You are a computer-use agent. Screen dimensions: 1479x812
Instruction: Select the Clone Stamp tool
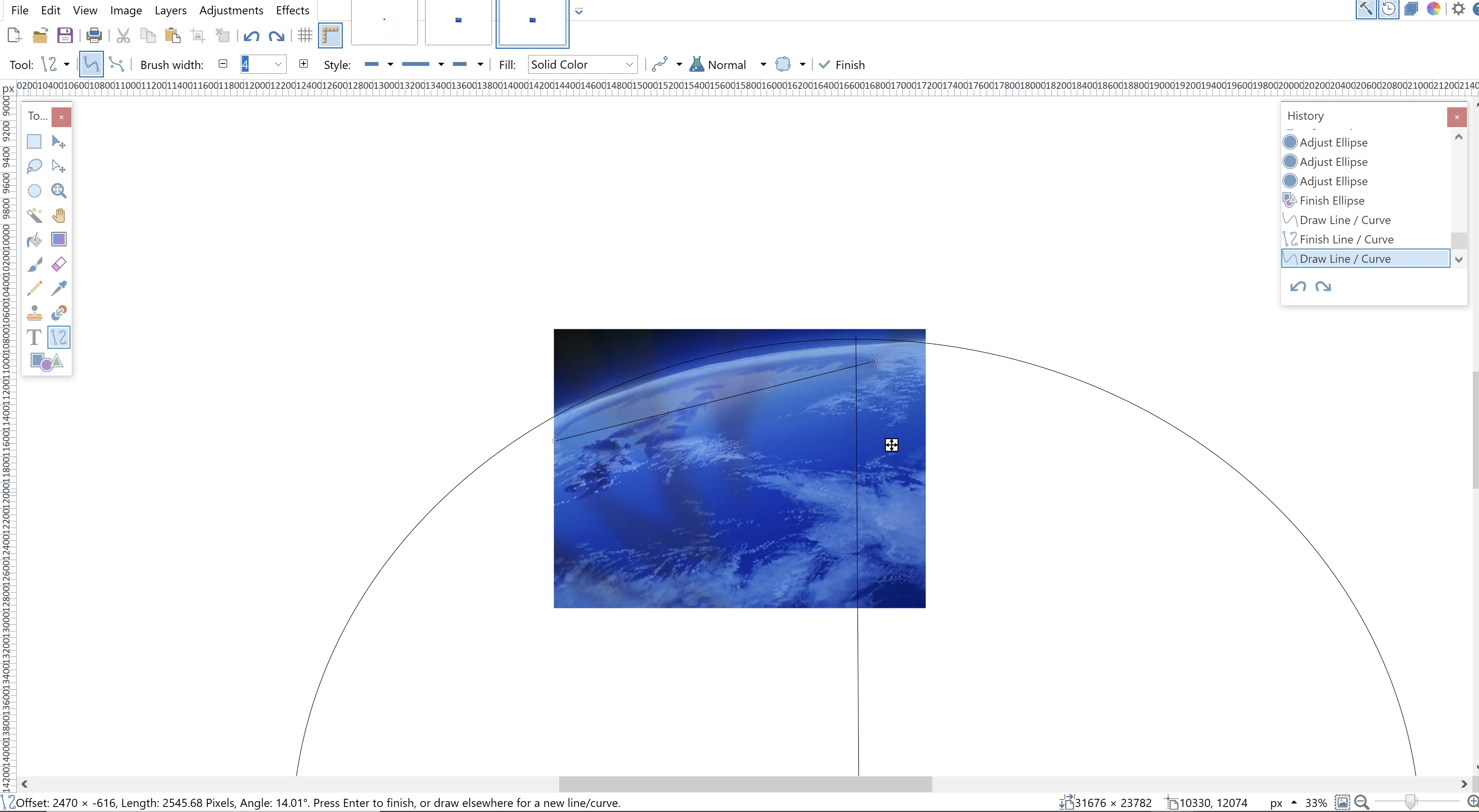35,313
